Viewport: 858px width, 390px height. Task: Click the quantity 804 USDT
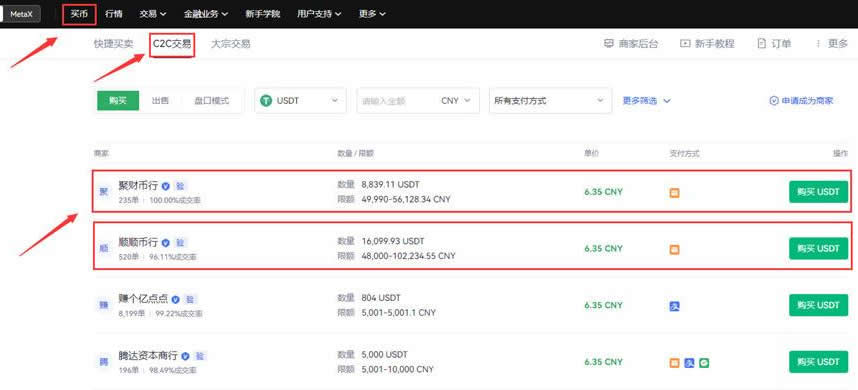pyautogui.click(x=381, y=298)
